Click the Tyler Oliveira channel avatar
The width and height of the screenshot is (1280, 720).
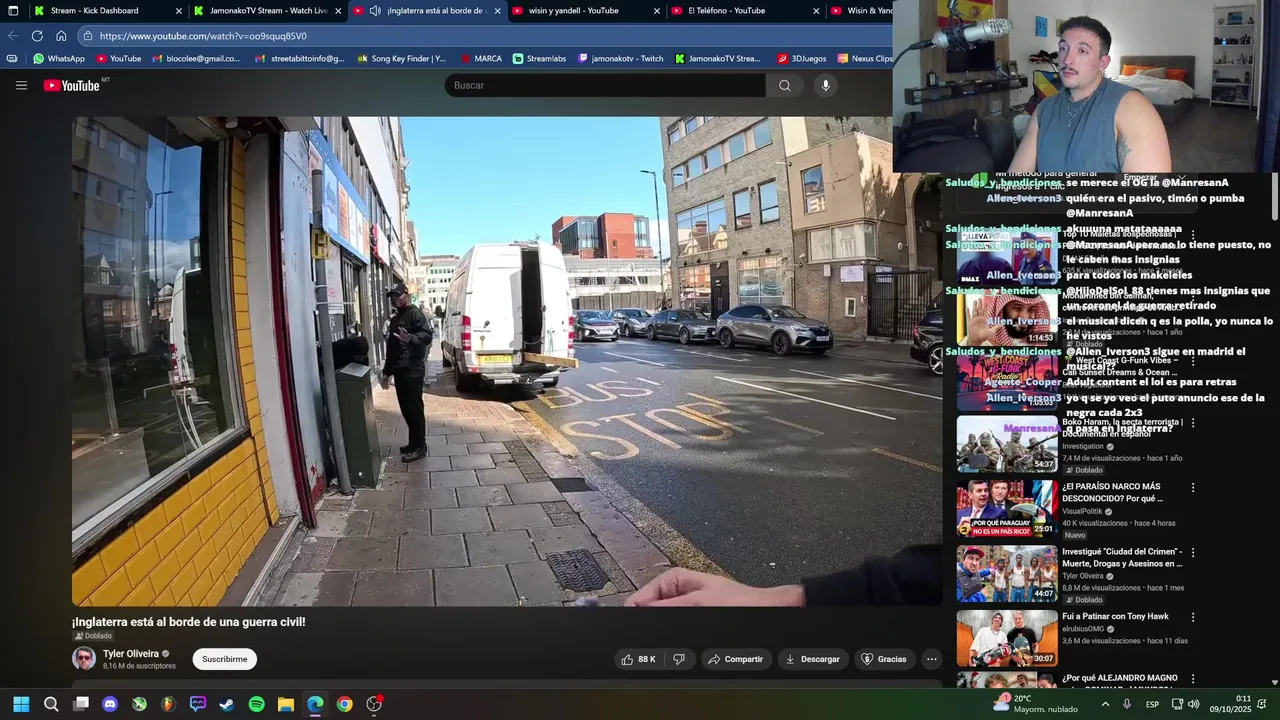pyautogui.click(x=84, y=658)
